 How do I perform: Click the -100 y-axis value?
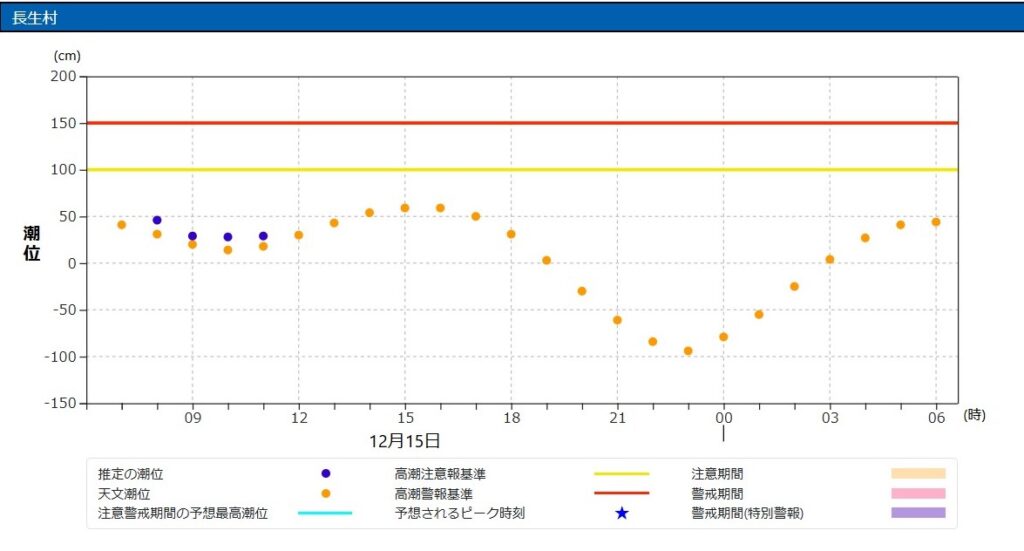pos(60,357)
